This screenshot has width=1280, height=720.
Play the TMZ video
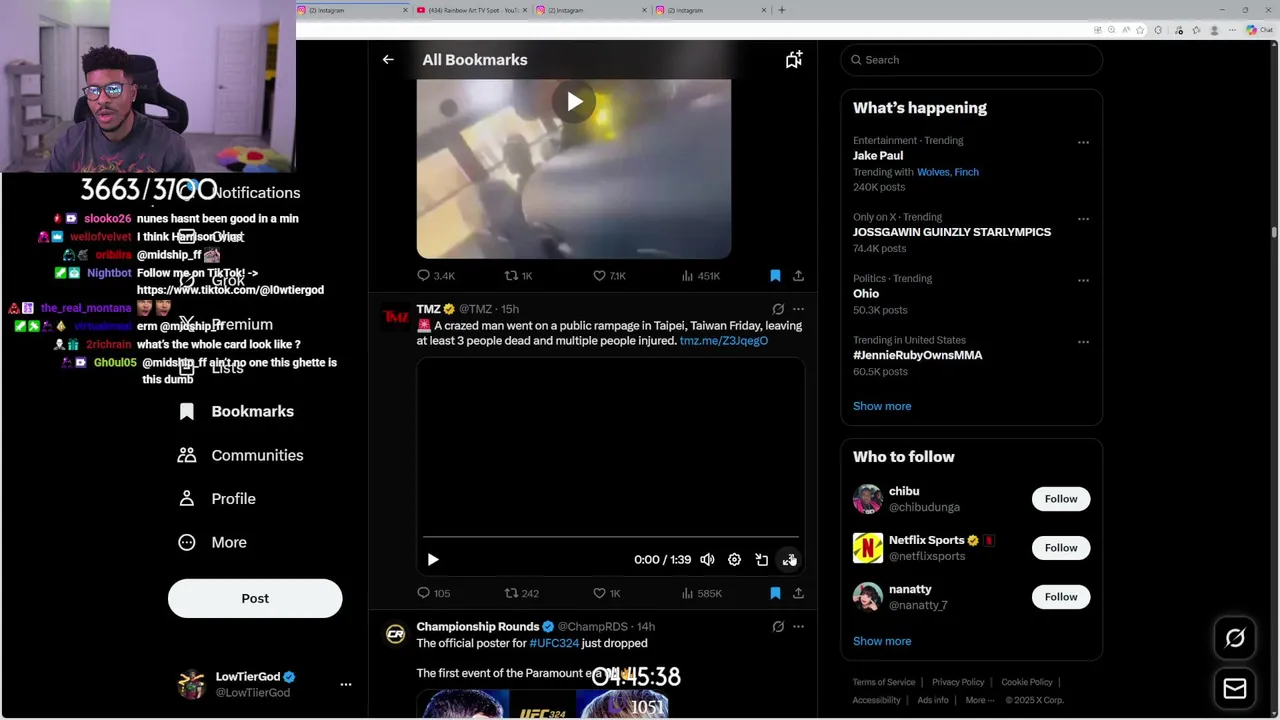point(433,560)
